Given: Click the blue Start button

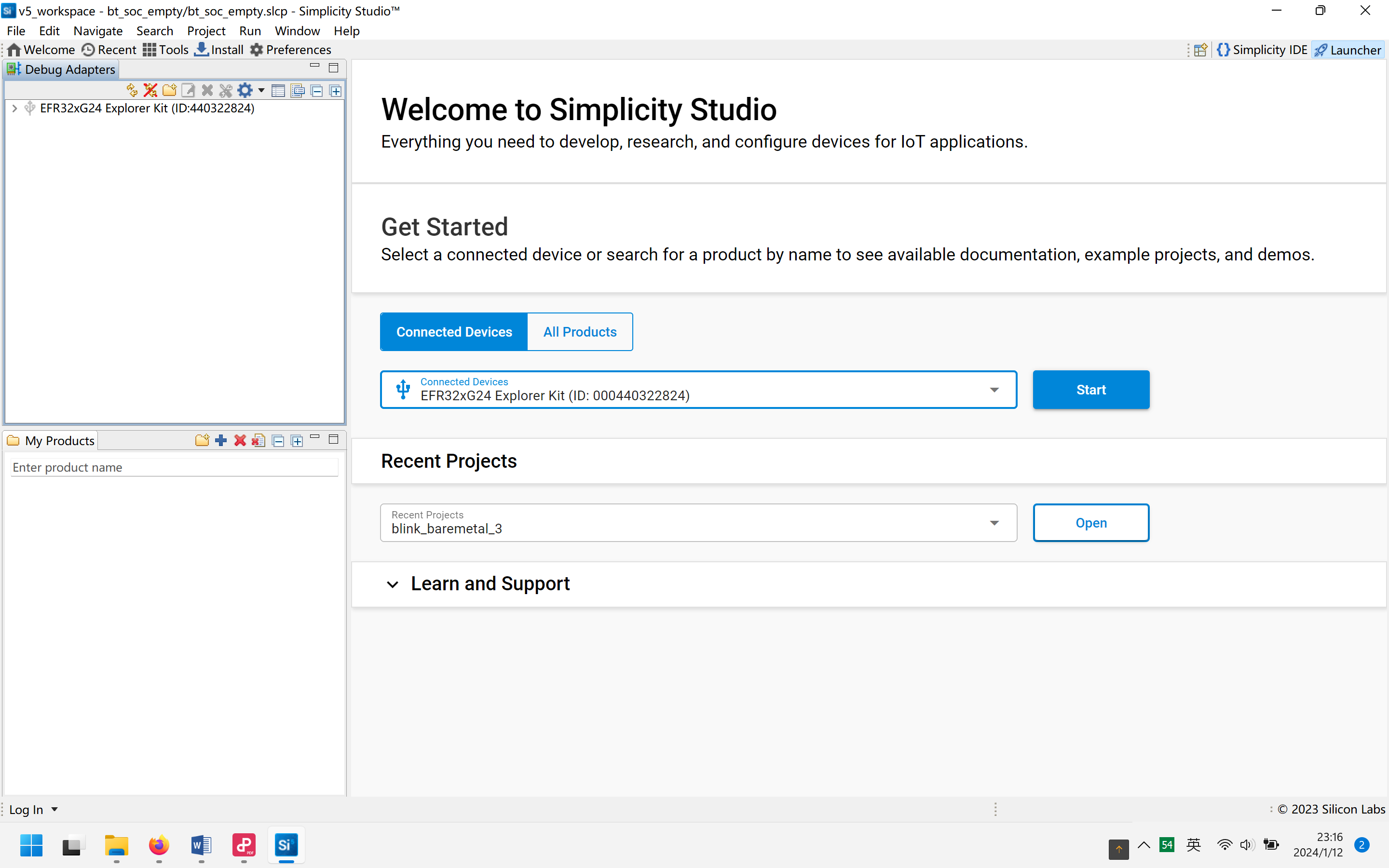Looking at the screenshot, I should point(1091,390).
